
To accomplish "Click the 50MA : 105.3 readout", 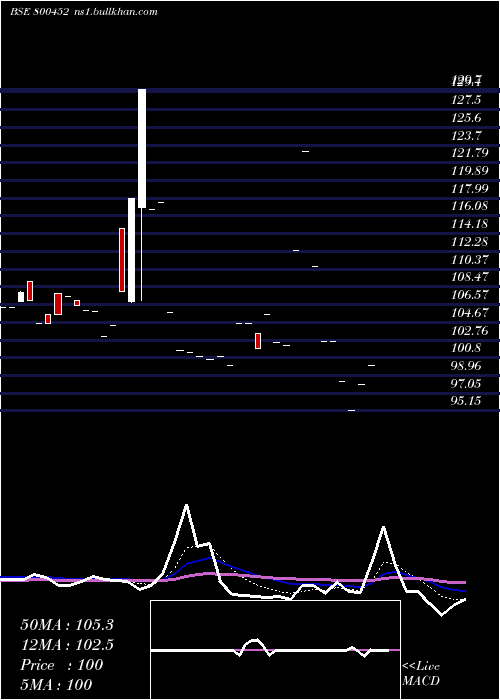I will coord(67,625).
